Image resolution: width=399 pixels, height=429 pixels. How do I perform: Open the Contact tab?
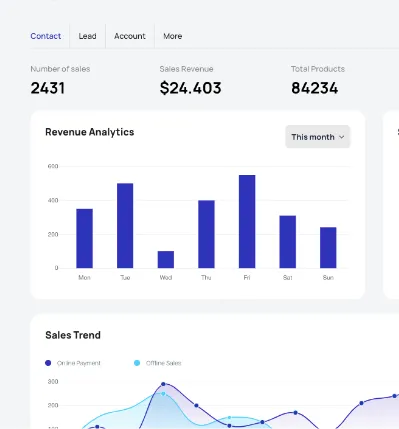click(46, 36)
